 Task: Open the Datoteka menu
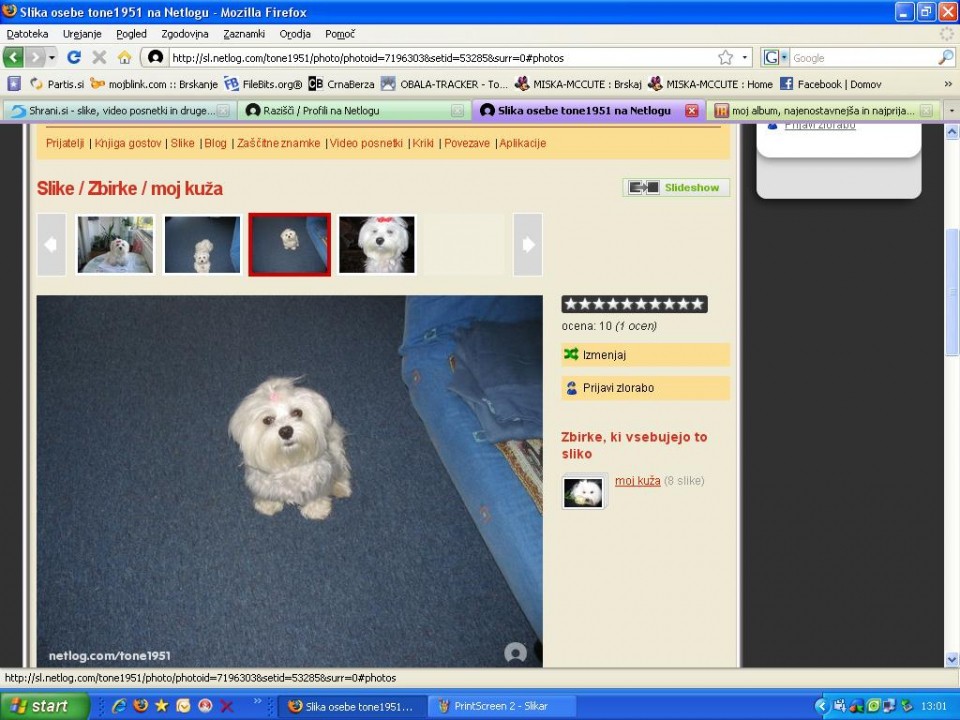point(27,34)
